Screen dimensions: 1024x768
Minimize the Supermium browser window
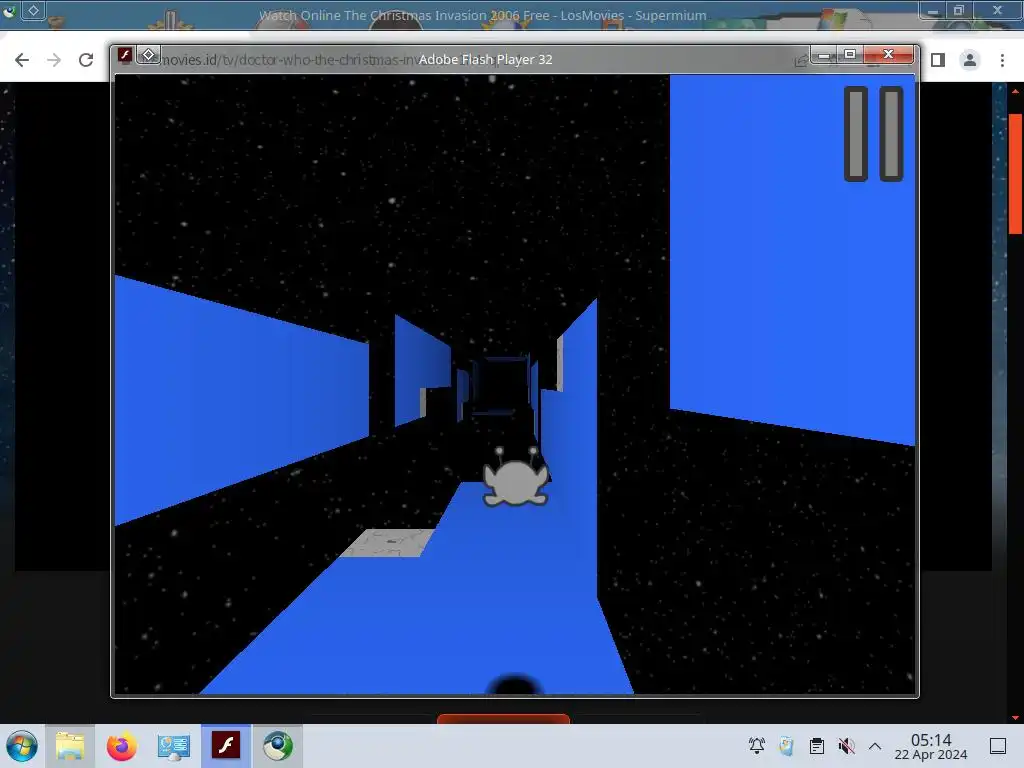point(933,10)
